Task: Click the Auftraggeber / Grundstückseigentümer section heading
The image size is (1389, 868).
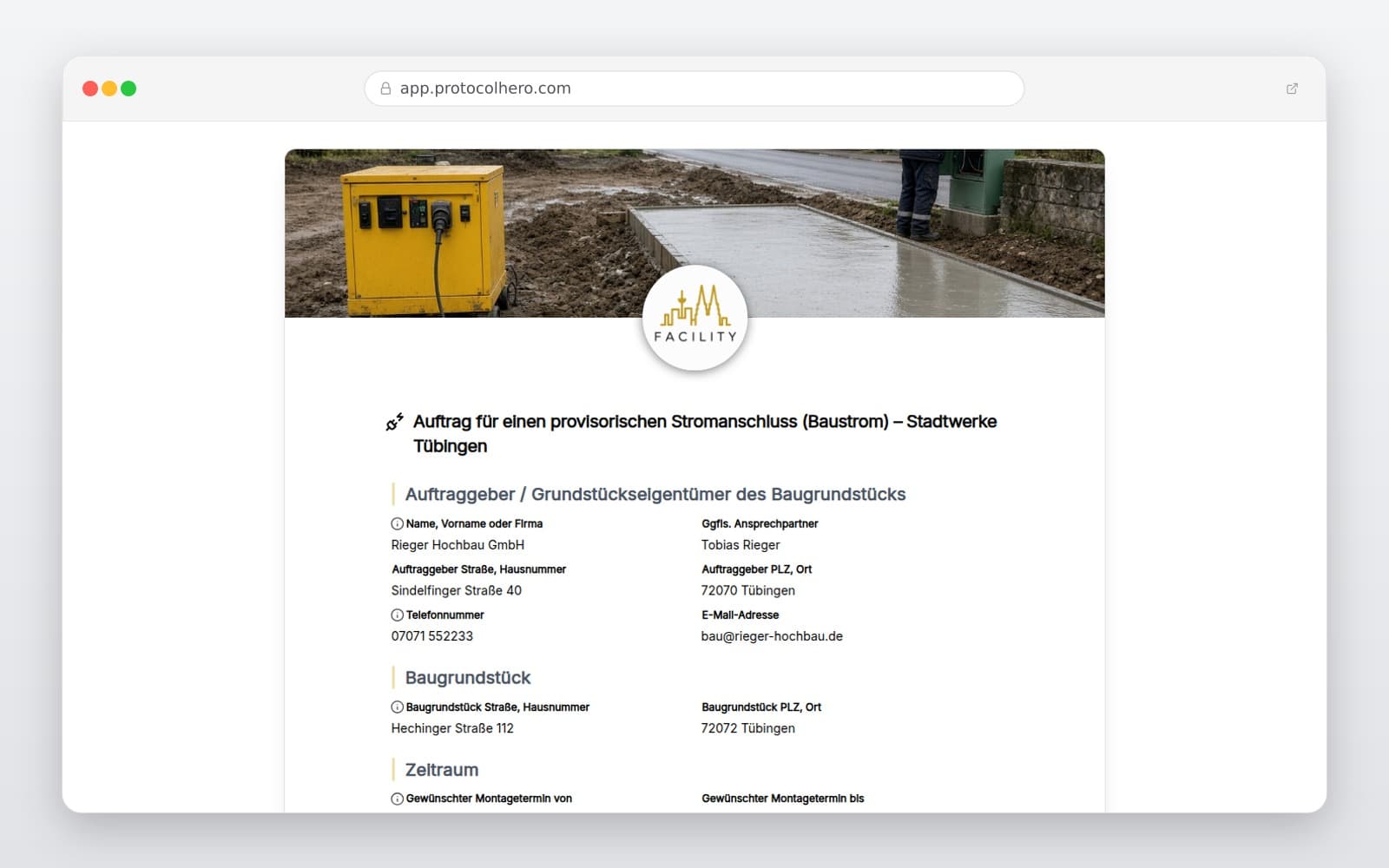Action: (x=655, y=494)
